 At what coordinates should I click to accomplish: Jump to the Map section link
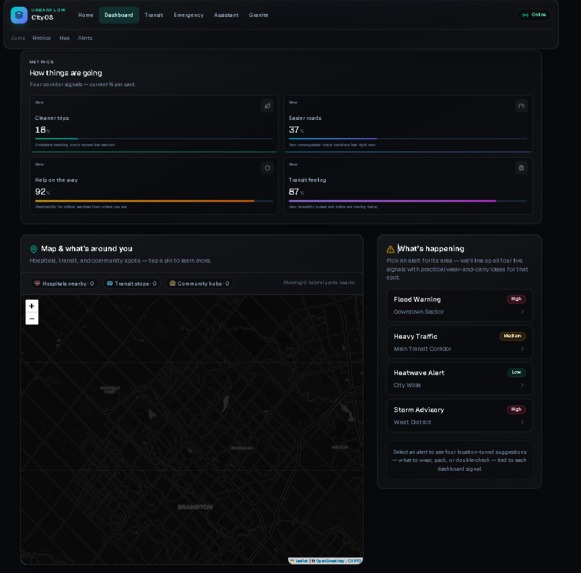pos(64,38)
